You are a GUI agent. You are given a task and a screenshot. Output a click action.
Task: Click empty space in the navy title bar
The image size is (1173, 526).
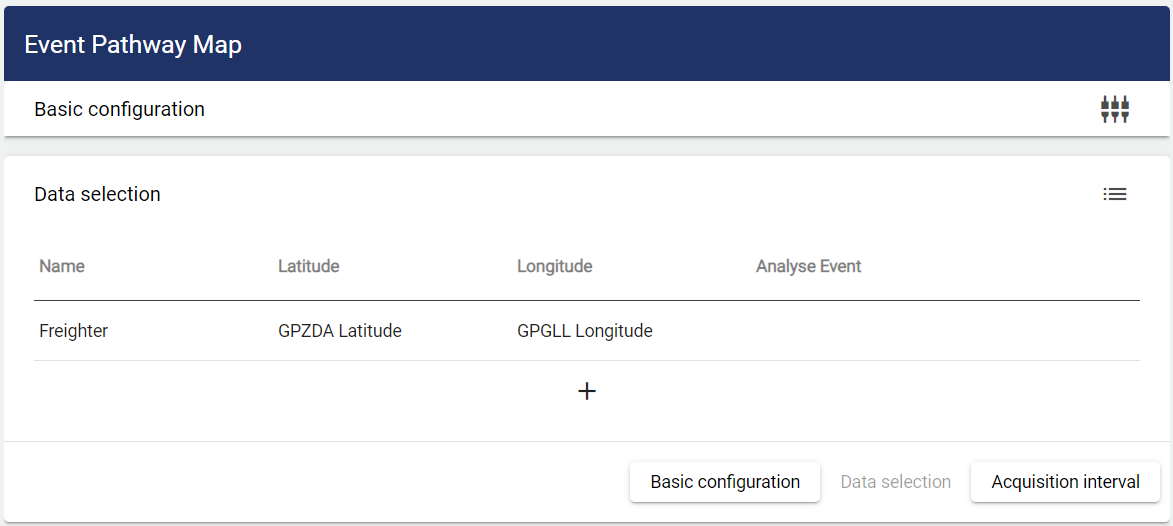point(700,45)
